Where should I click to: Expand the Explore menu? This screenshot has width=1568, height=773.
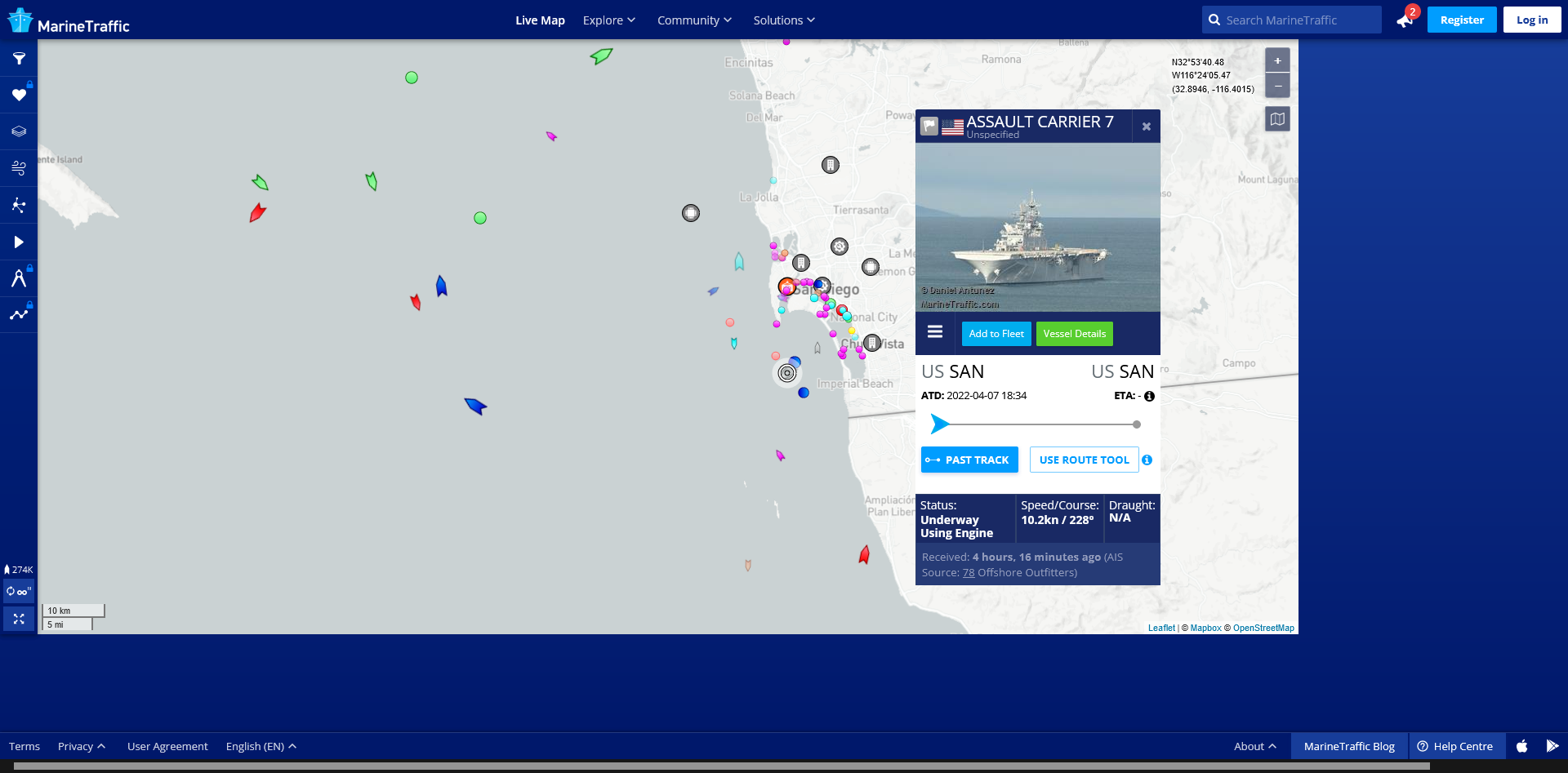pos(608,20)
